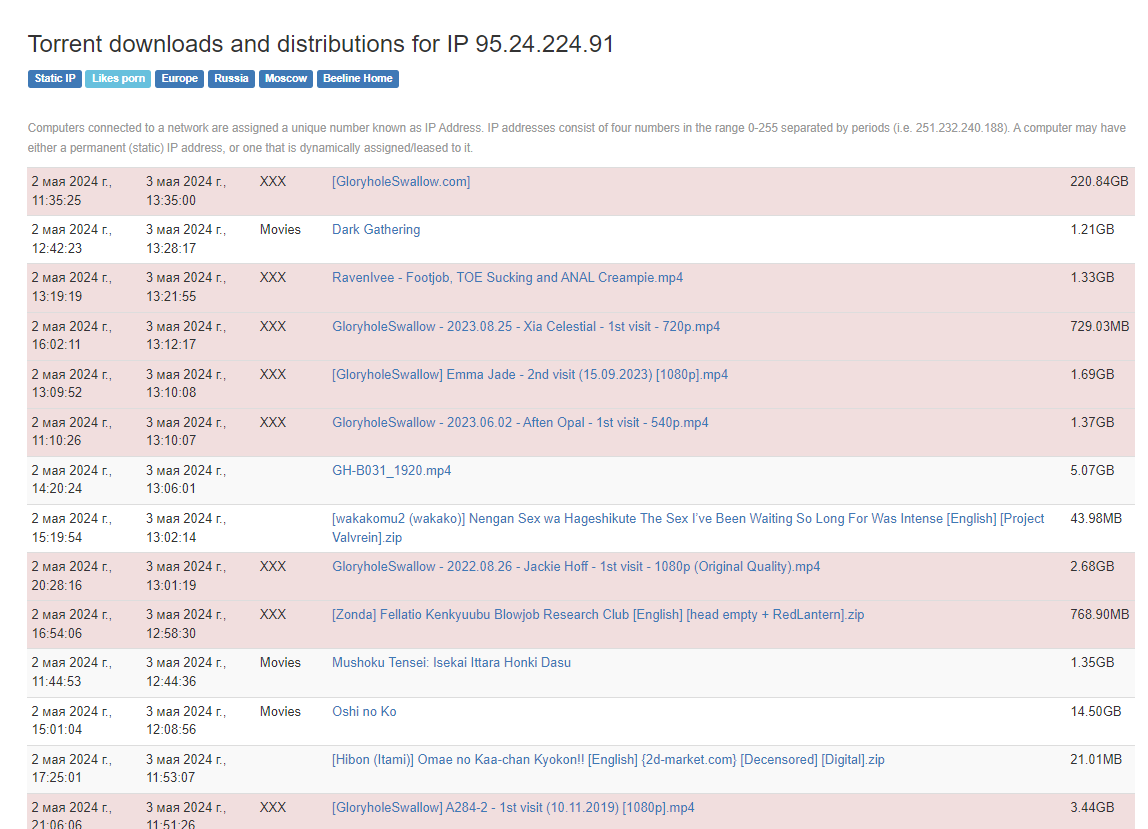
Task: Click the 14.50GB size of Oshi no Ko
Action: 1095,712
